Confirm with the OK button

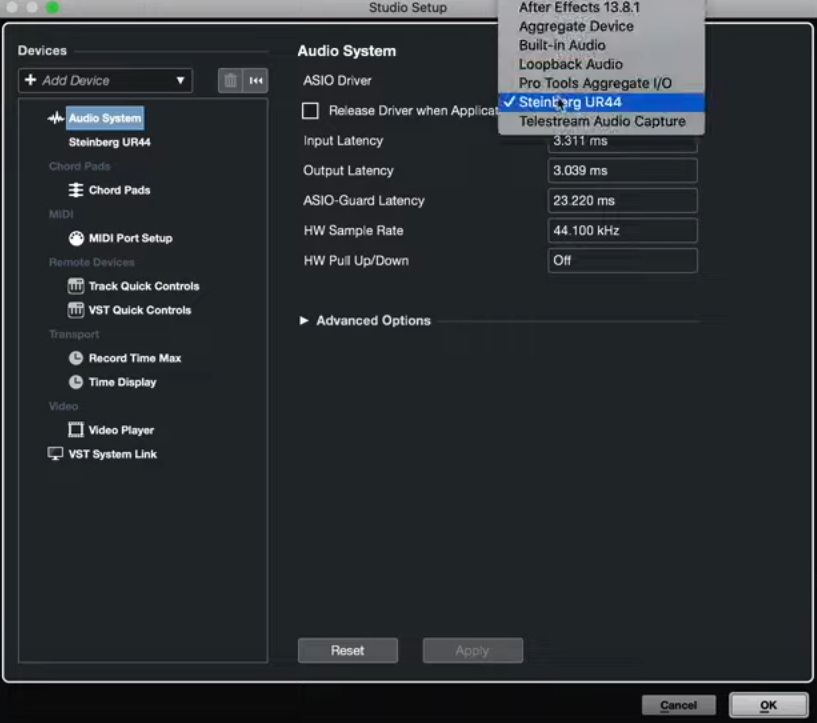tap(769, 705)
